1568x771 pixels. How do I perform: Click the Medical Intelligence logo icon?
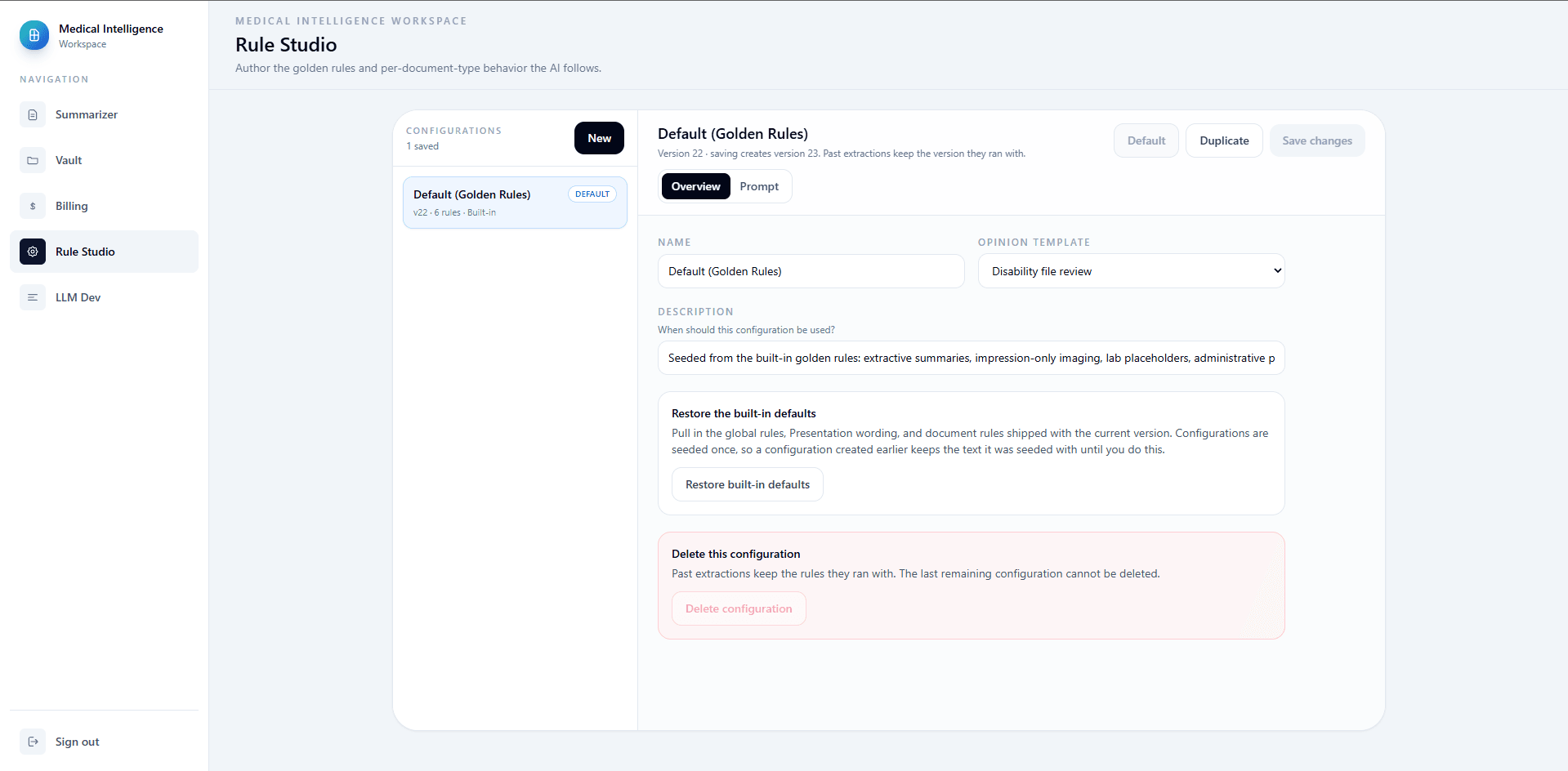click(34, 35)
